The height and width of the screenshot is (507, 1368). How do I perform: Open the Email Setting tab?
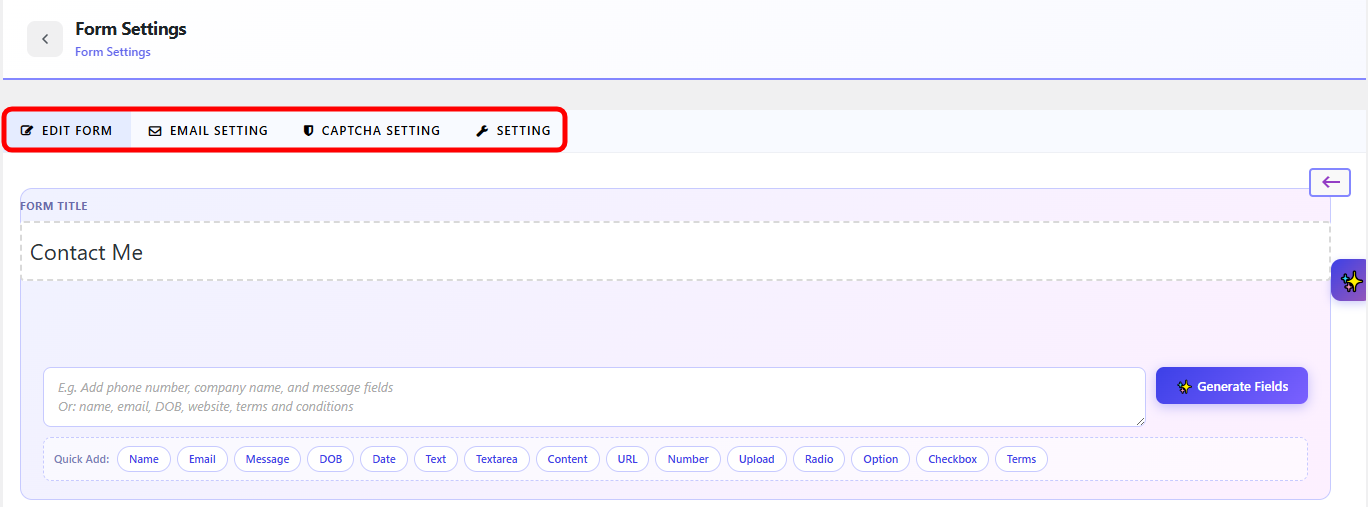208,130
